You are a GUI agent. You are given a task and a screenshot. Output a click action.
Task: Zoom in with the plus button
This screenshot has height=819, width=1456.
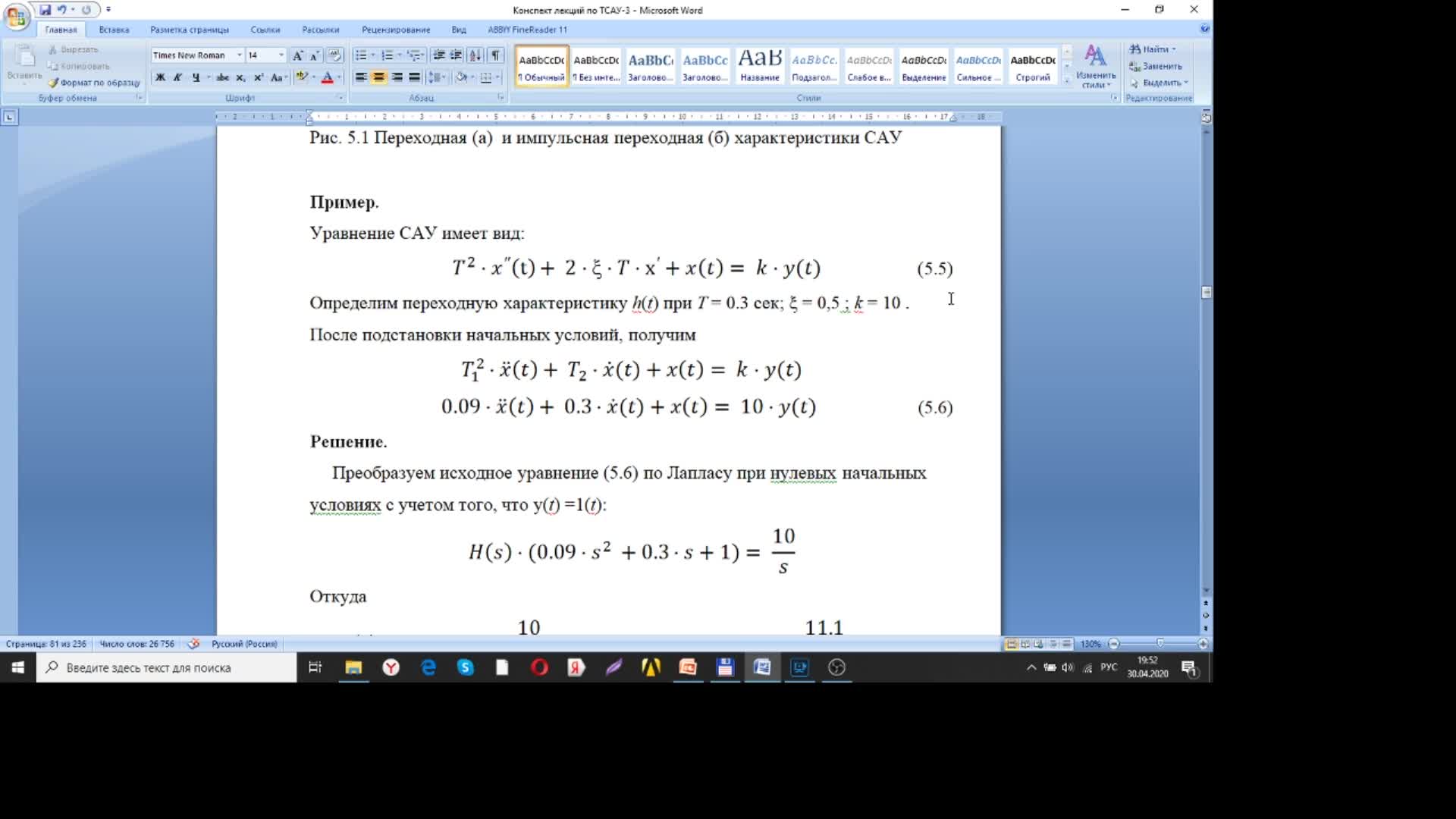pyautogui.click(x=1203, y=644)
